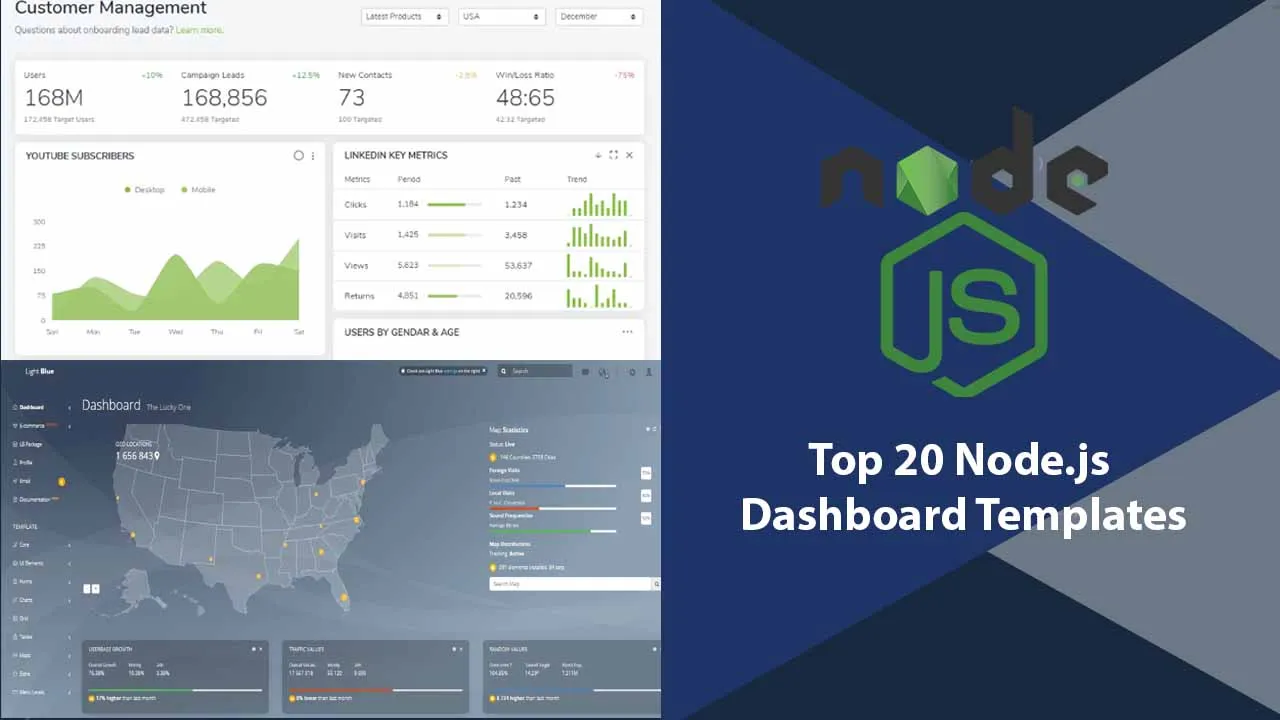
Task: Click the Learn more link
Action: click(x=199, y=30)
